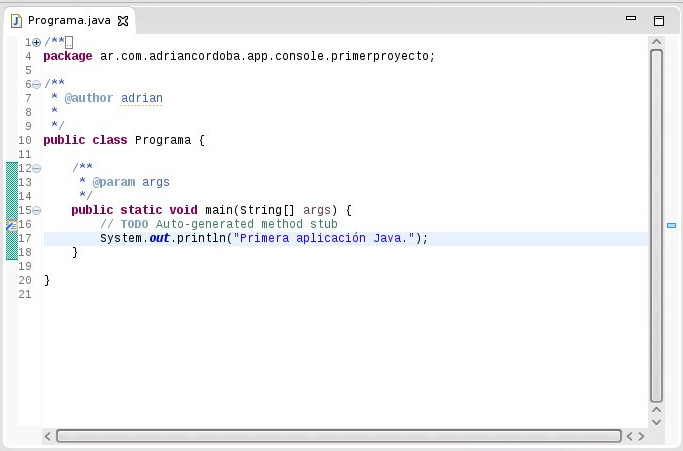This screenshot has width=683, height=451.
Task: Click "Auto-generated method stub" comment text
Action: [x=247, y=224]
